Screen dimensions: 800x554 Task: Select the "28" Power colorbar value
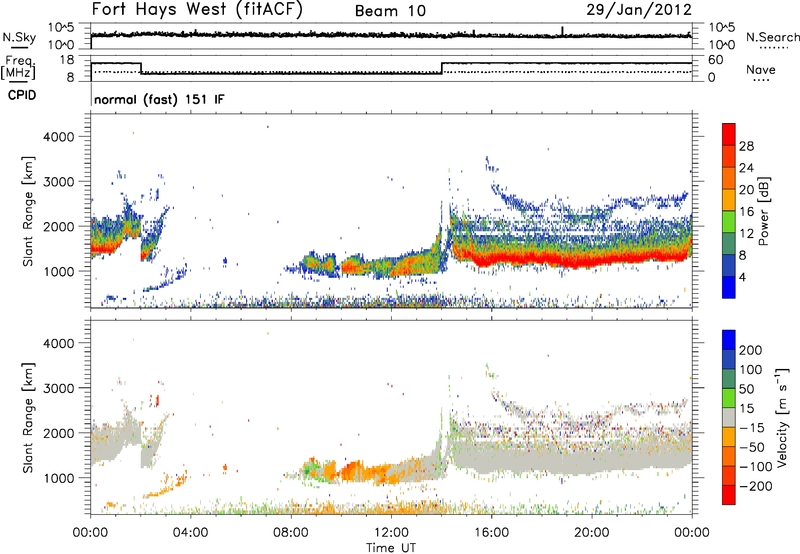point(746,146)
